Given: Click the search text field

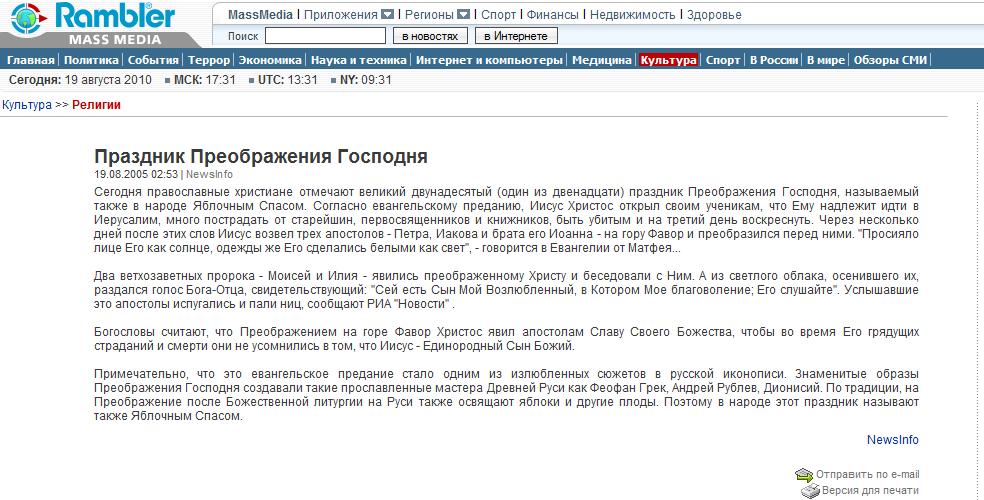Looking at the screenshot, I should (325, 36).
